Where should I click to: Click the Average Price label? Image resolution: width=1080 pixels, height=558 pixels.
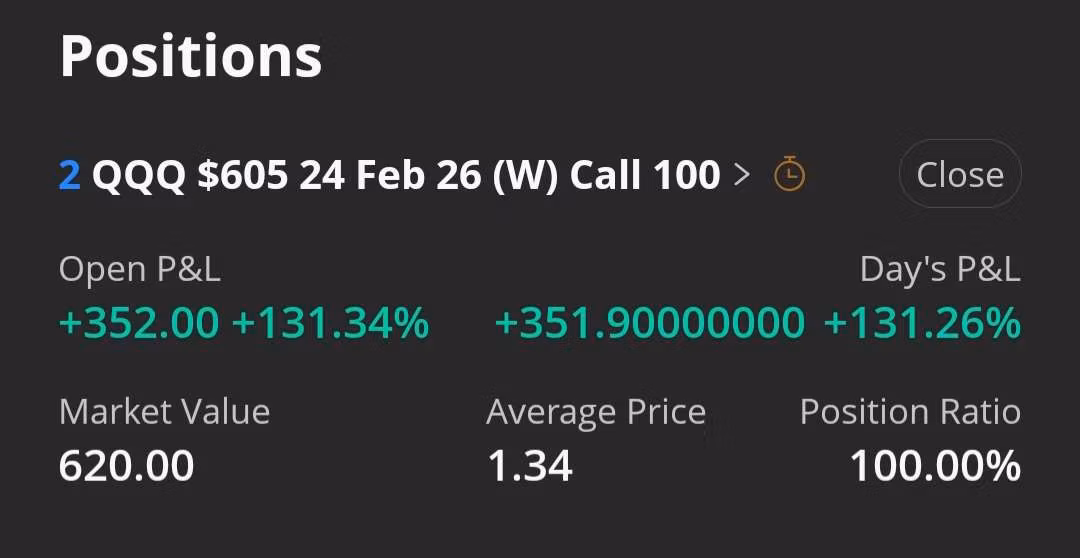click(x=596, y=412)
